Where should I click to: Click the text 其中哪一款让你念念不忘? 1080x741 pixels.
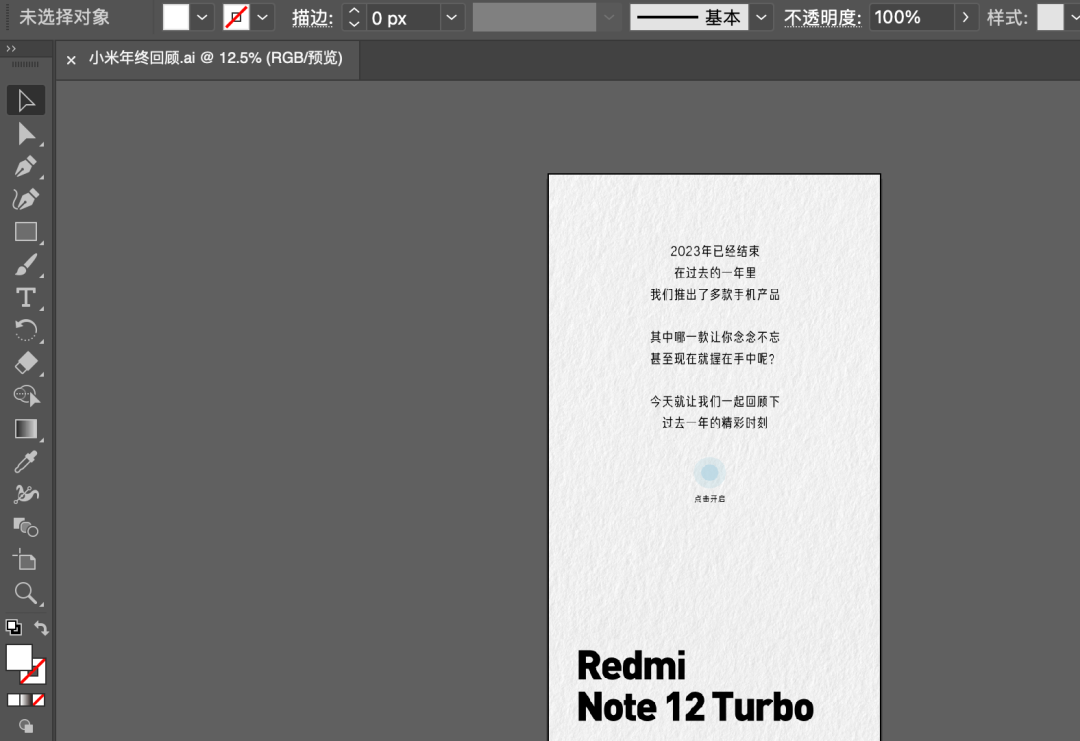click(715, 337)
